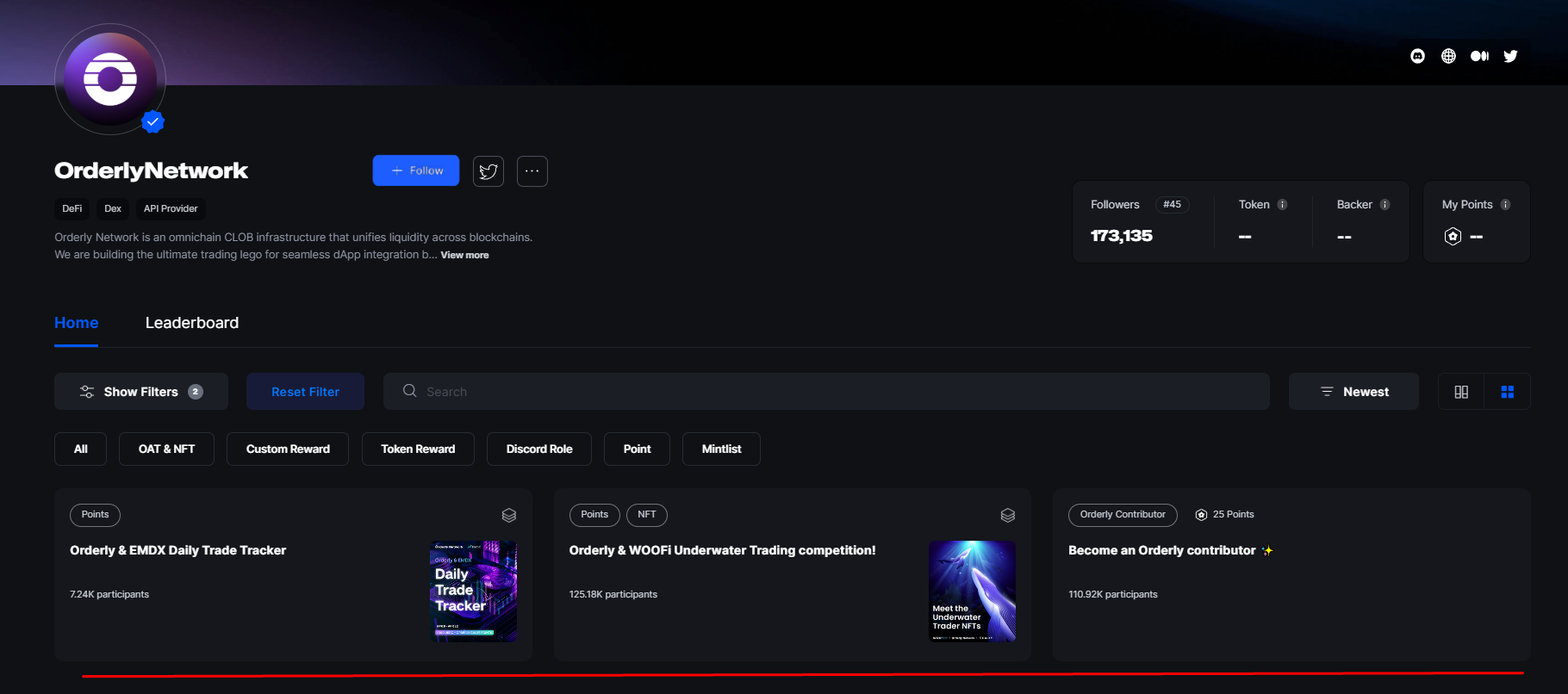
Task: Click the search input field
Action: [x=826, y=392]
